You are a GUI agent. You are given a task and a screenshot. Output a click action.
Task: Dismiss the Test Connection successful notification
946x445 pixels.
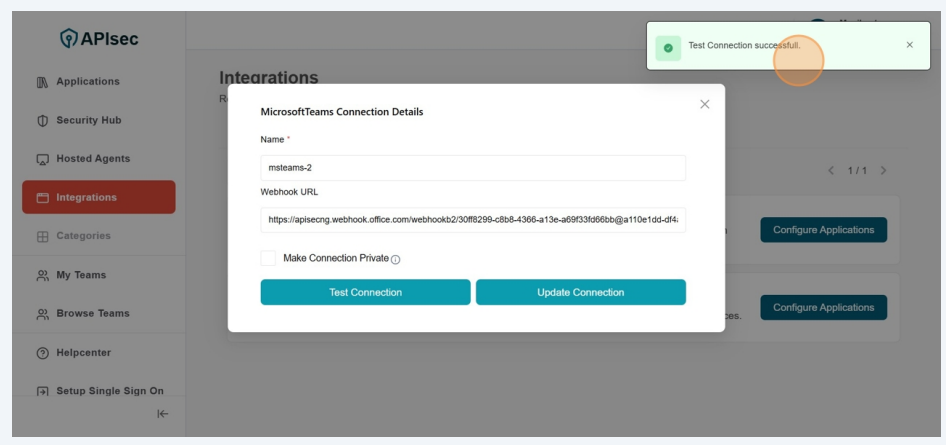[x=909, y=45]
